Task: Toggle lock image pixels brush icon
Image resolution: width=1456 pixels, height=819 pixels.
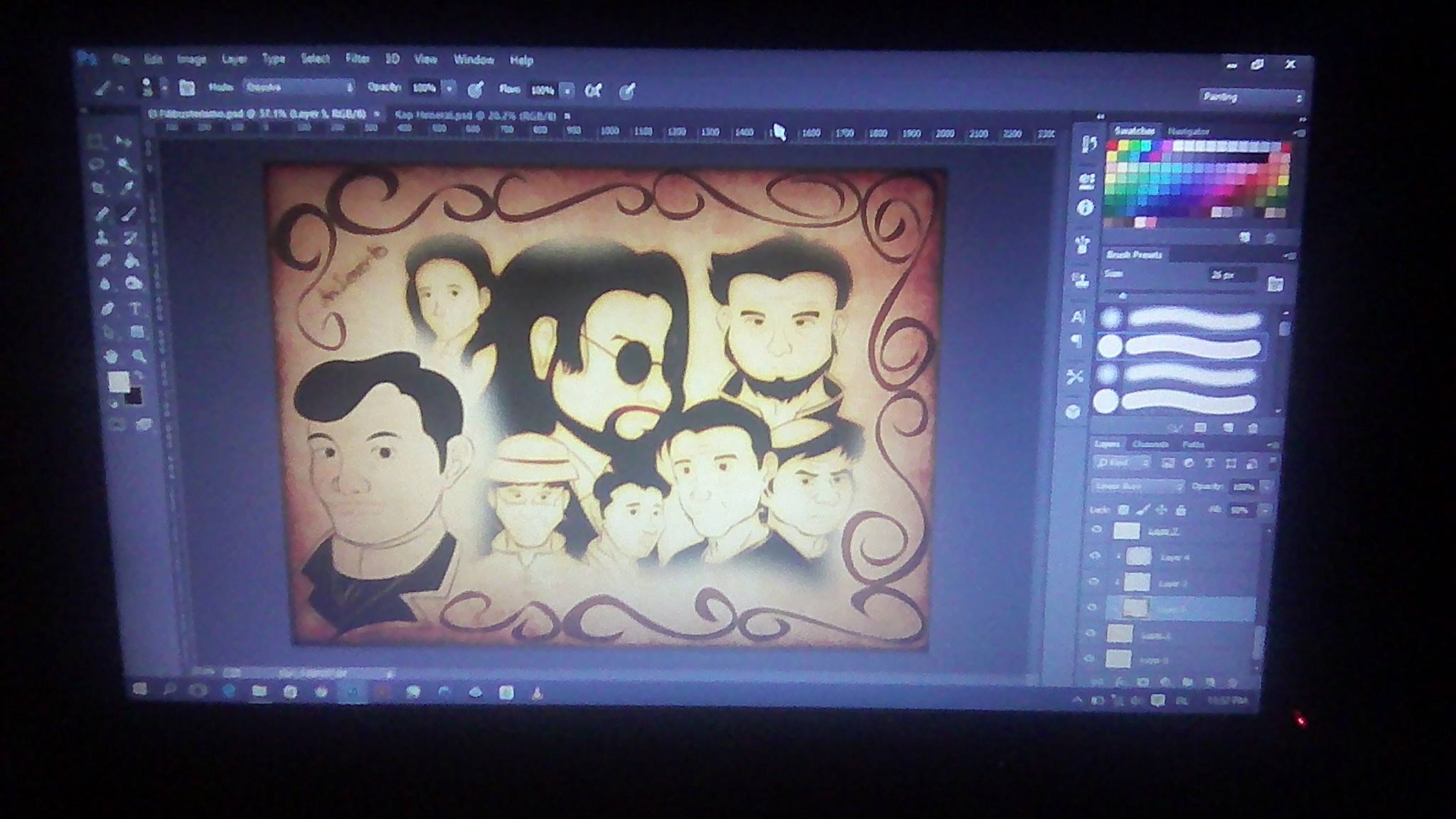Action: click(1142, 510)
